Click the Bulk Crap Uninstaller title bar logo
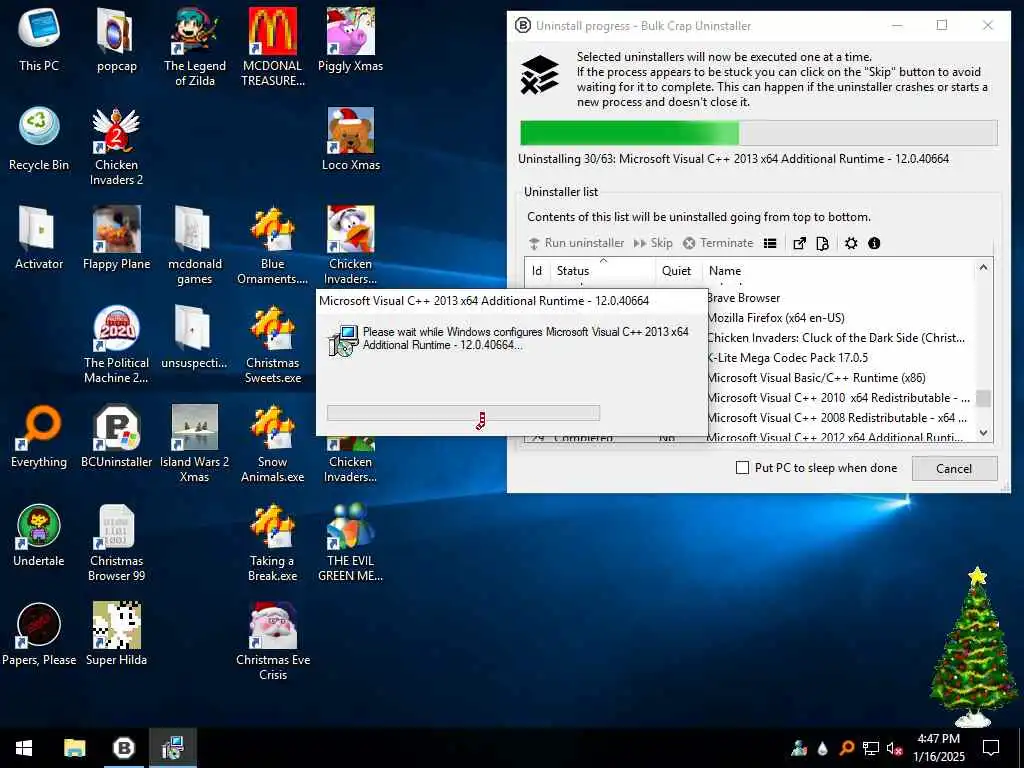This screenshot has height=768, width=1024. (522, 25)
